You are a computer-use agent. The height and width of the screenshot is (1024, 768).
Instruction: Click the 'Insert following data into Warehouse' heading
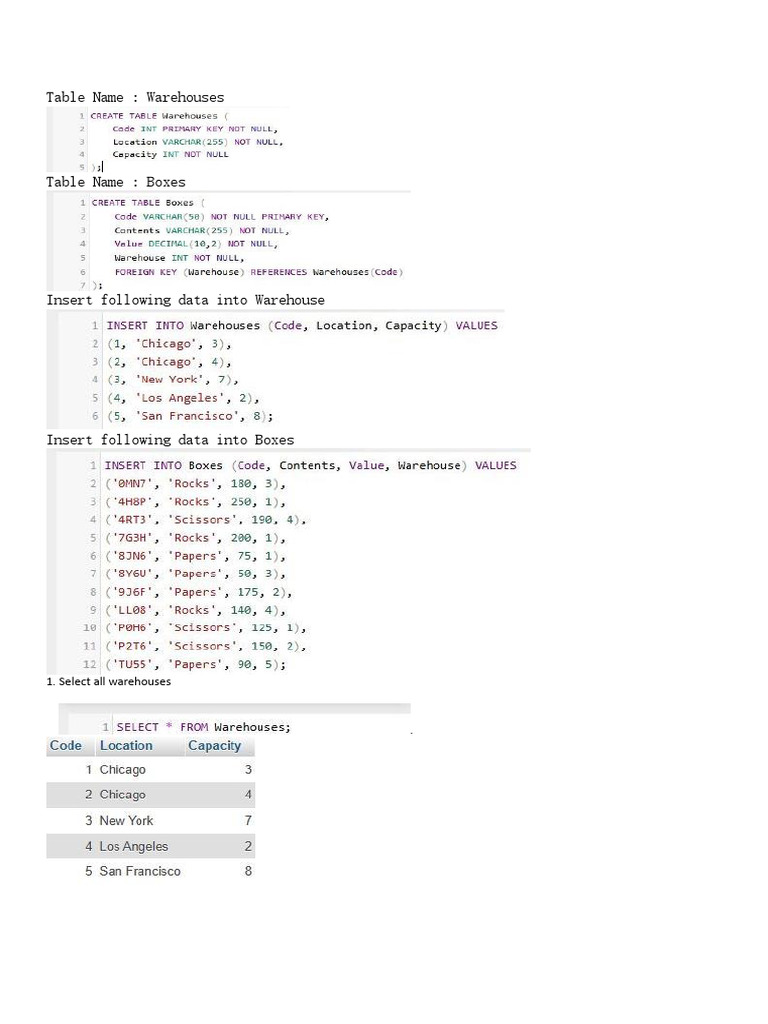click(185, 300)
